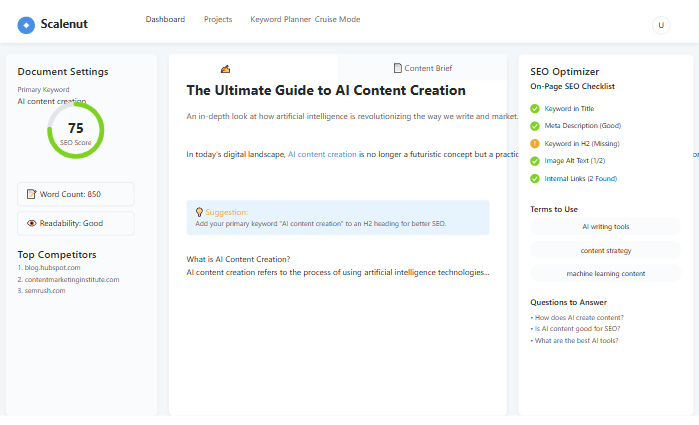Open the Dashboard menu item

(x=165, y=19)
